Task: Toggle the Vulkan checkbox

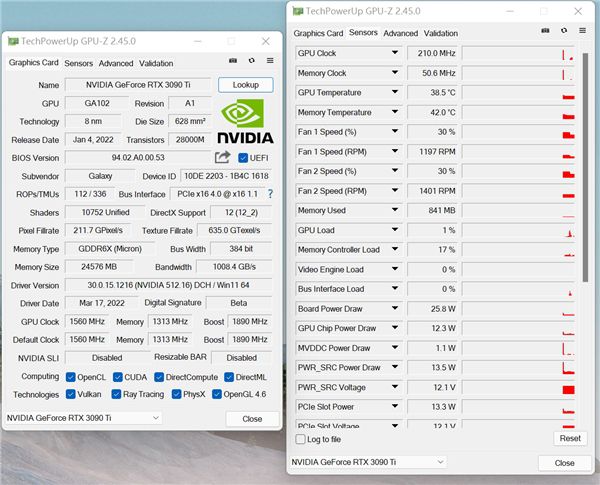Action: [x=70, y=394]
